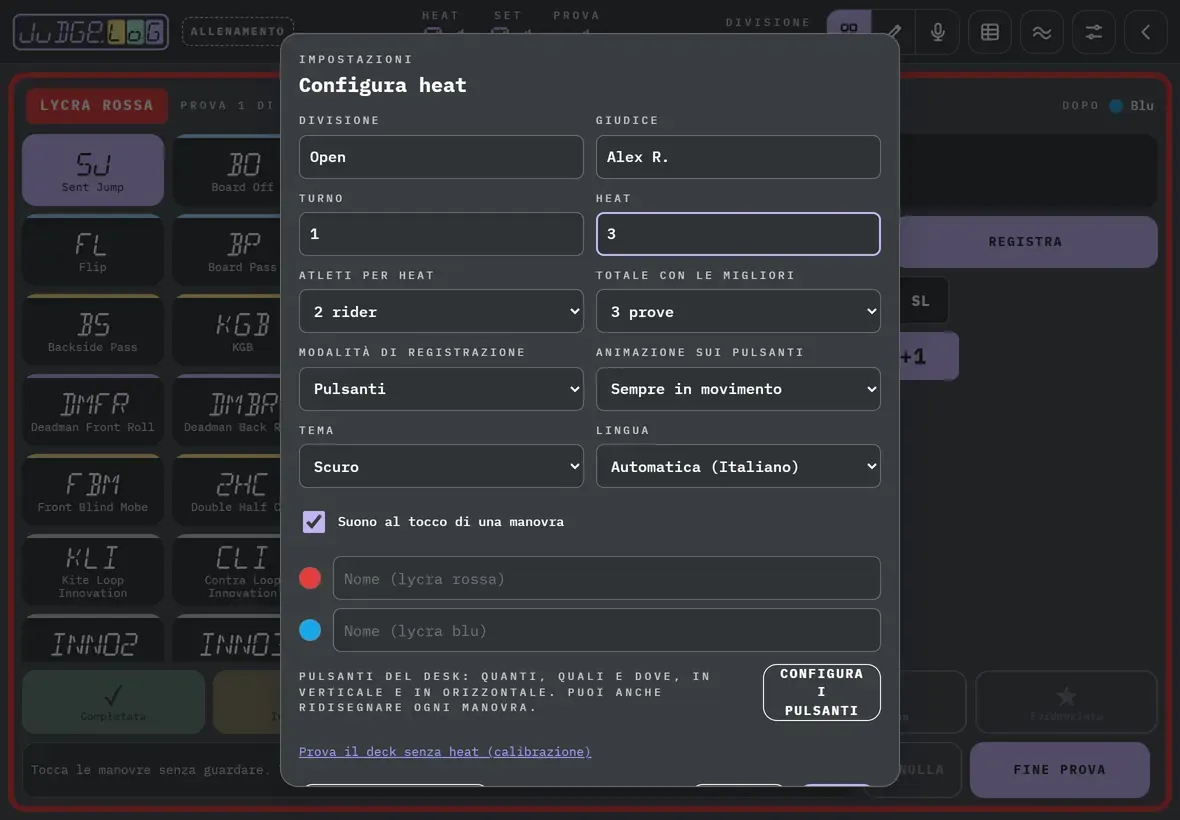Image resolution: width=1180 pixels, height=820 pixels.
Task: Tap the DMFR Deadman Front Roll button
Action: (x=93, y=410)
